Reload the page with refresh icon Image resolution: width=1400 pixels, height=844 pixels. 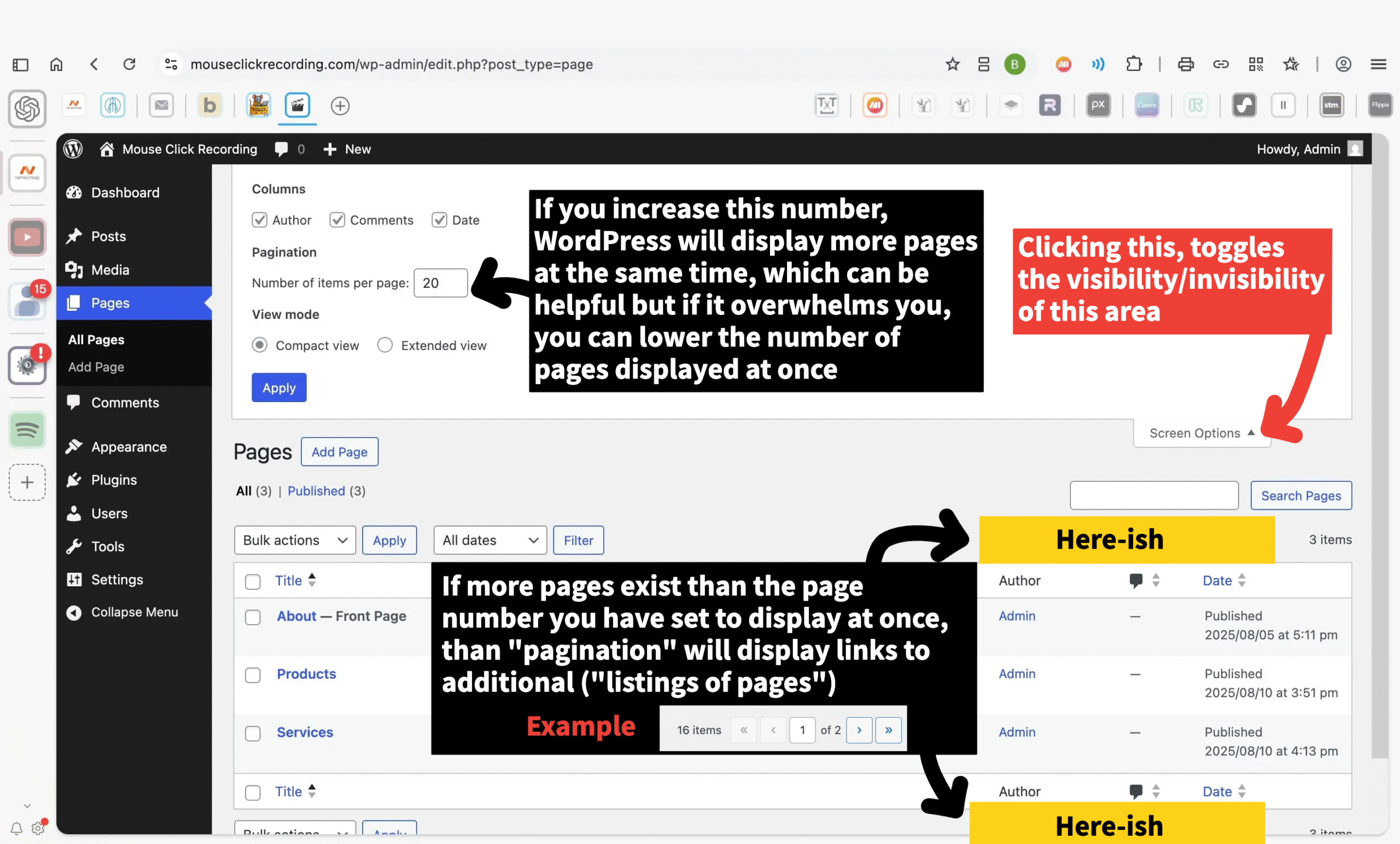(130, 64)
